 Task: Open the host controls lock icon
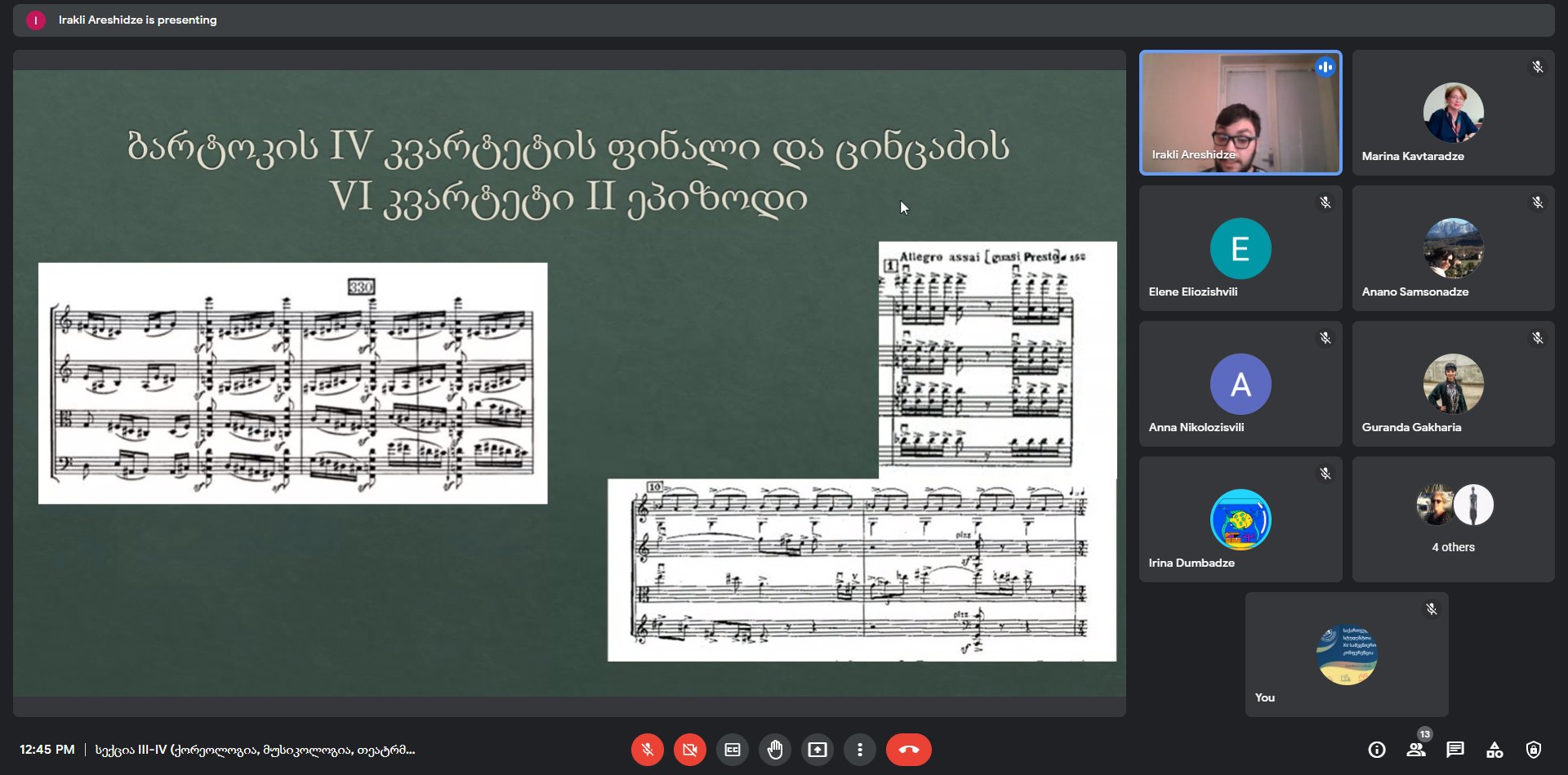[x=1534, y=750]
